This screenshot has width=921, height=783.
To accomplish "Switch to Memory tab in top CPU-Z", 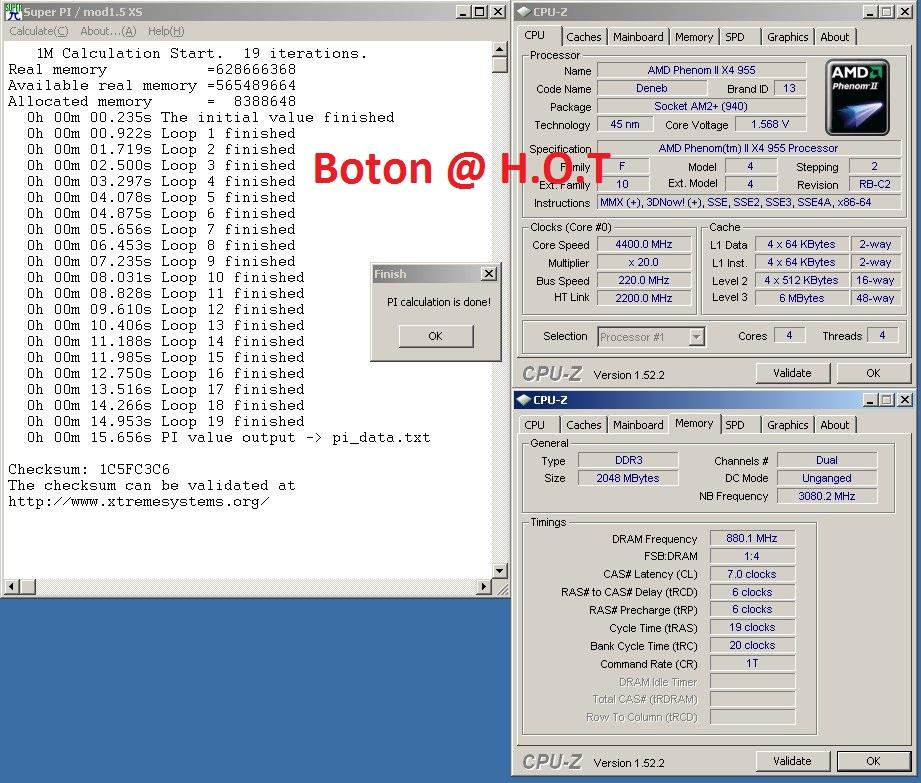I will pyautogui.click(x=694, y=37).
